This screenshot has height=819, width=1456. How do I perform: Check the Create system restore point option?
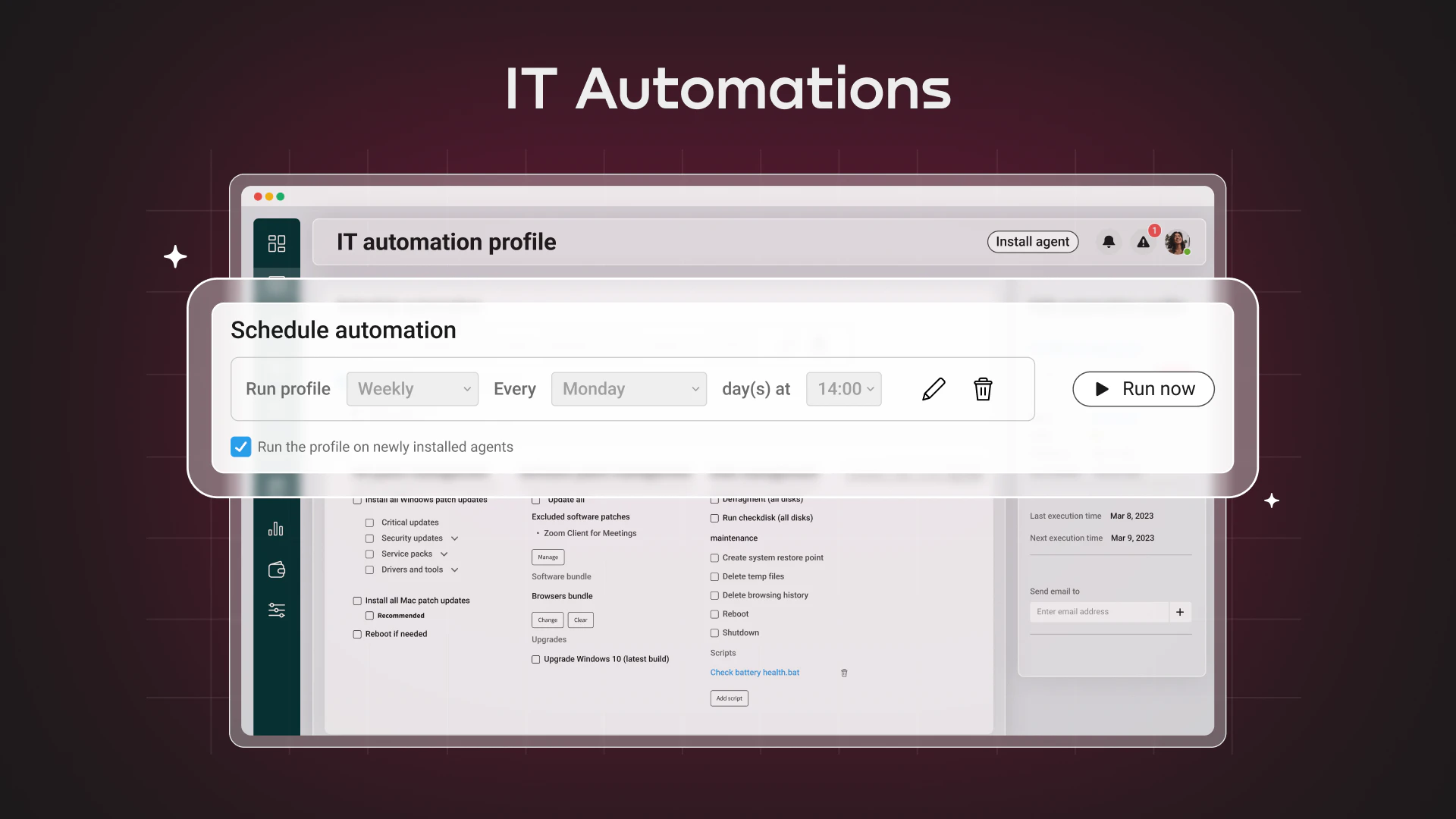tap(714, 557)
